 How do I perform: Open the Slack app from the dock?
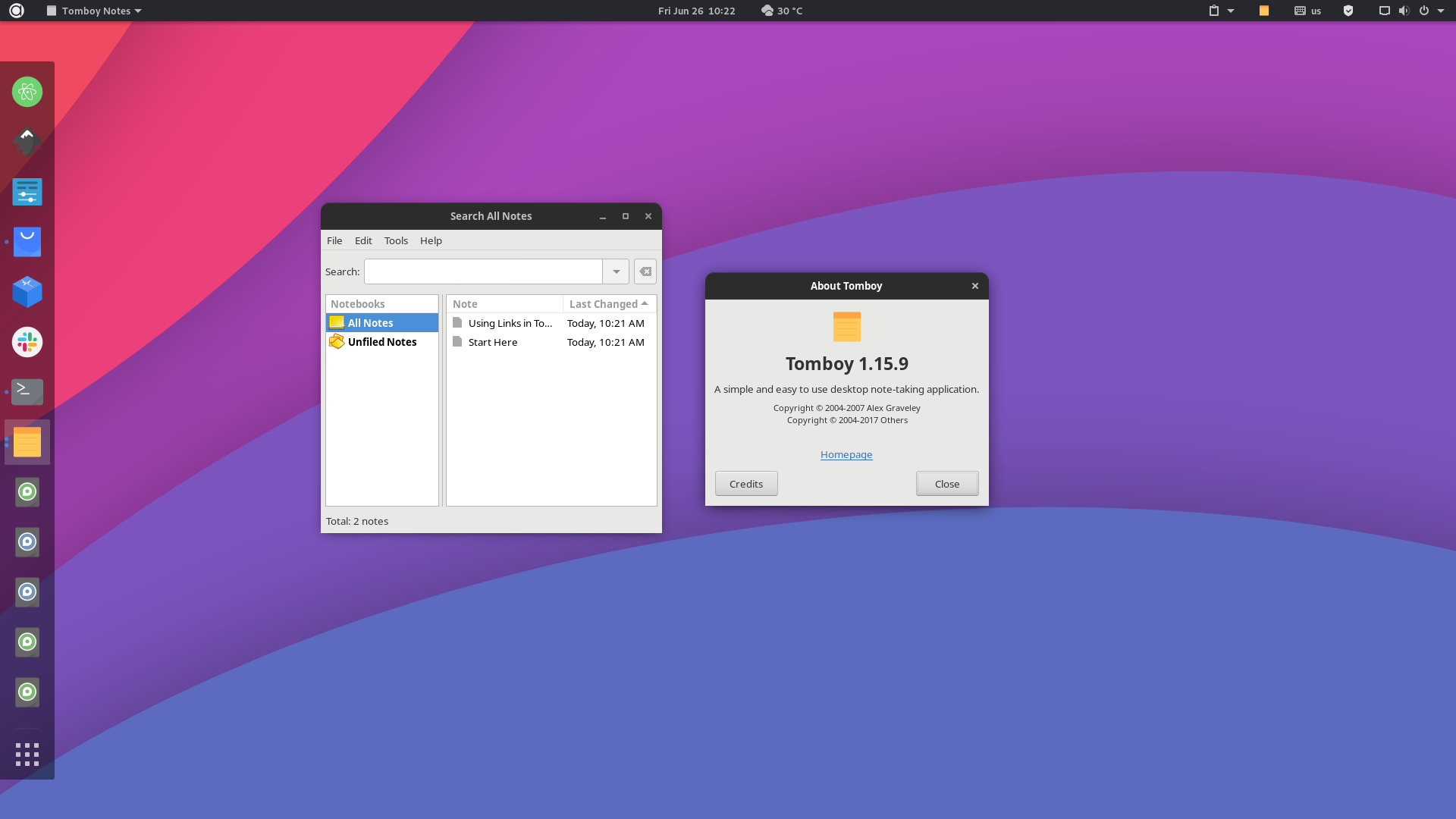pyautogui.click(x=27, y=342)
